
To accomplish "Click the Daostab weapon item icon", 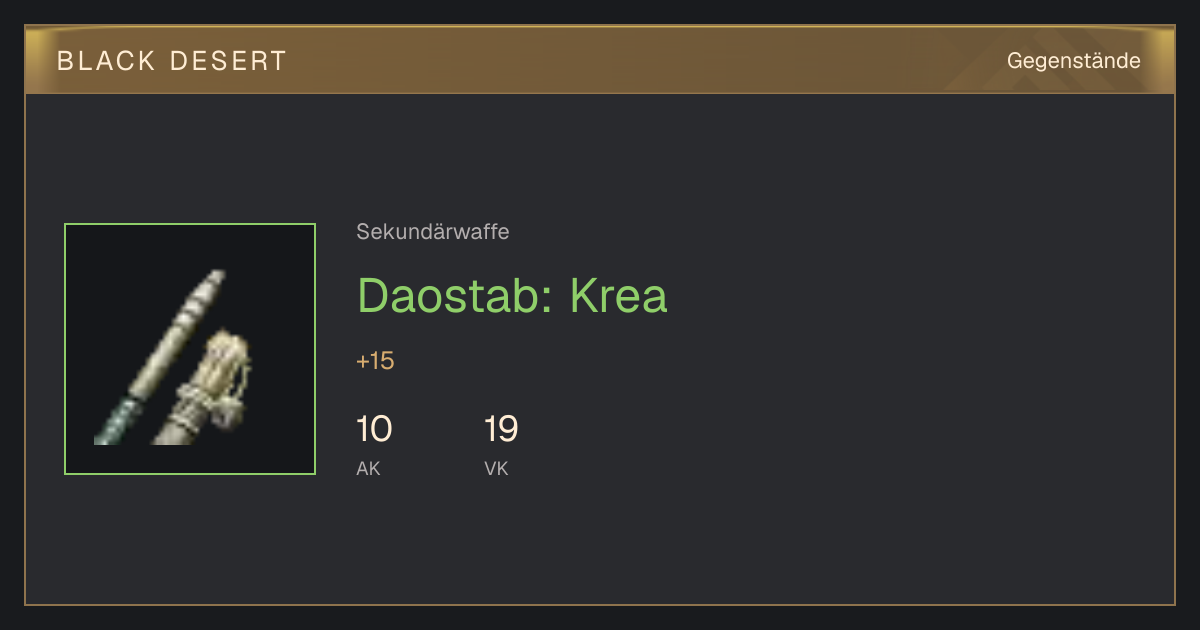I will coord(190,349).
